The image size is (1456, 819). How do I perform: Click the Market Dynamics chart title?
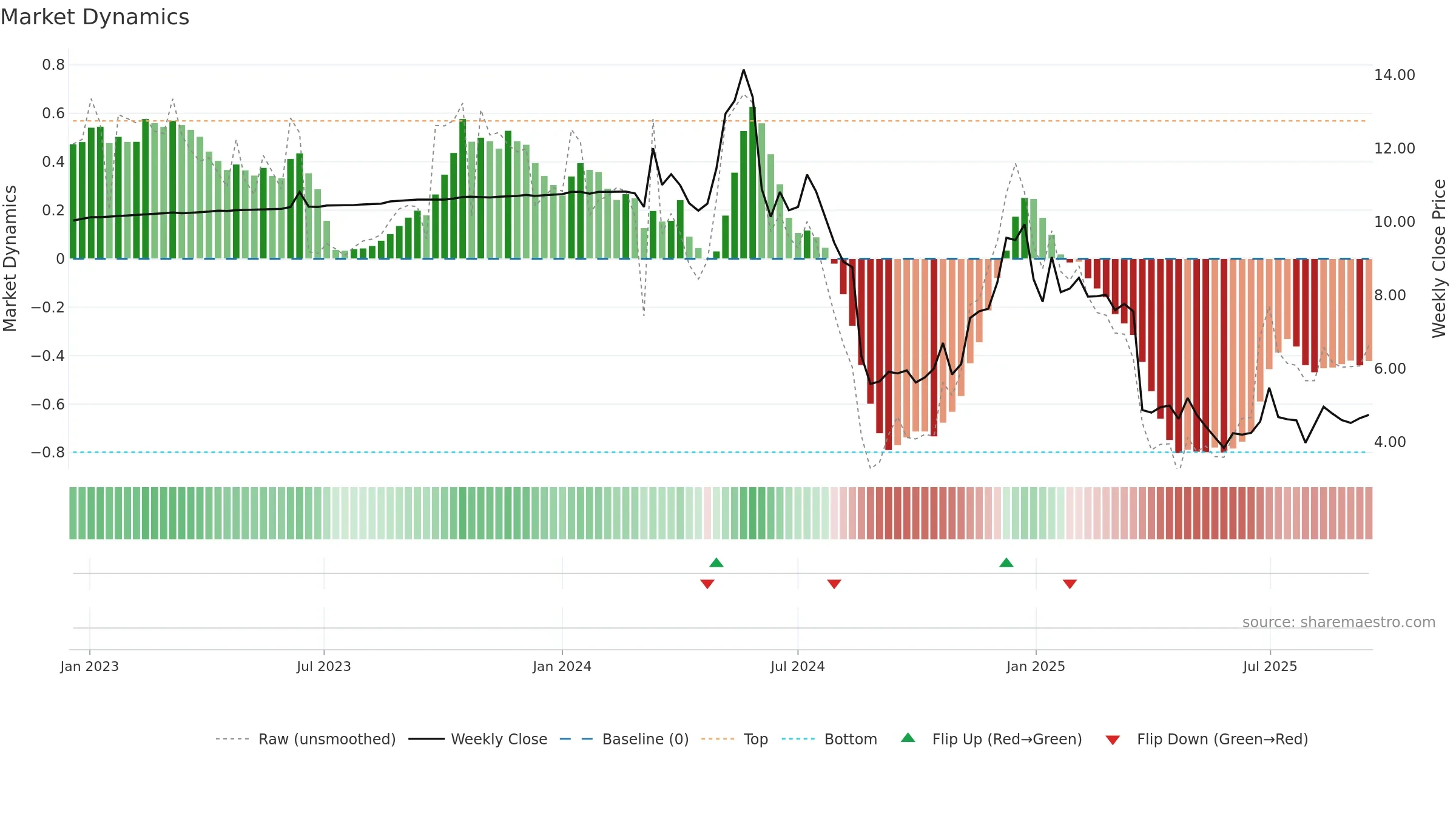(95, 17)
